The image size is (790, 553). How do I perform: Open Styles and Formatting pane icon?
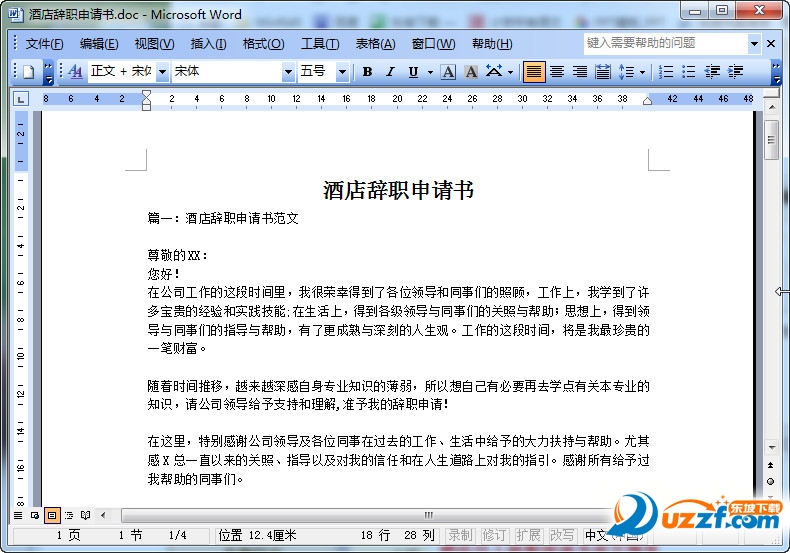(x=75, y=72)
